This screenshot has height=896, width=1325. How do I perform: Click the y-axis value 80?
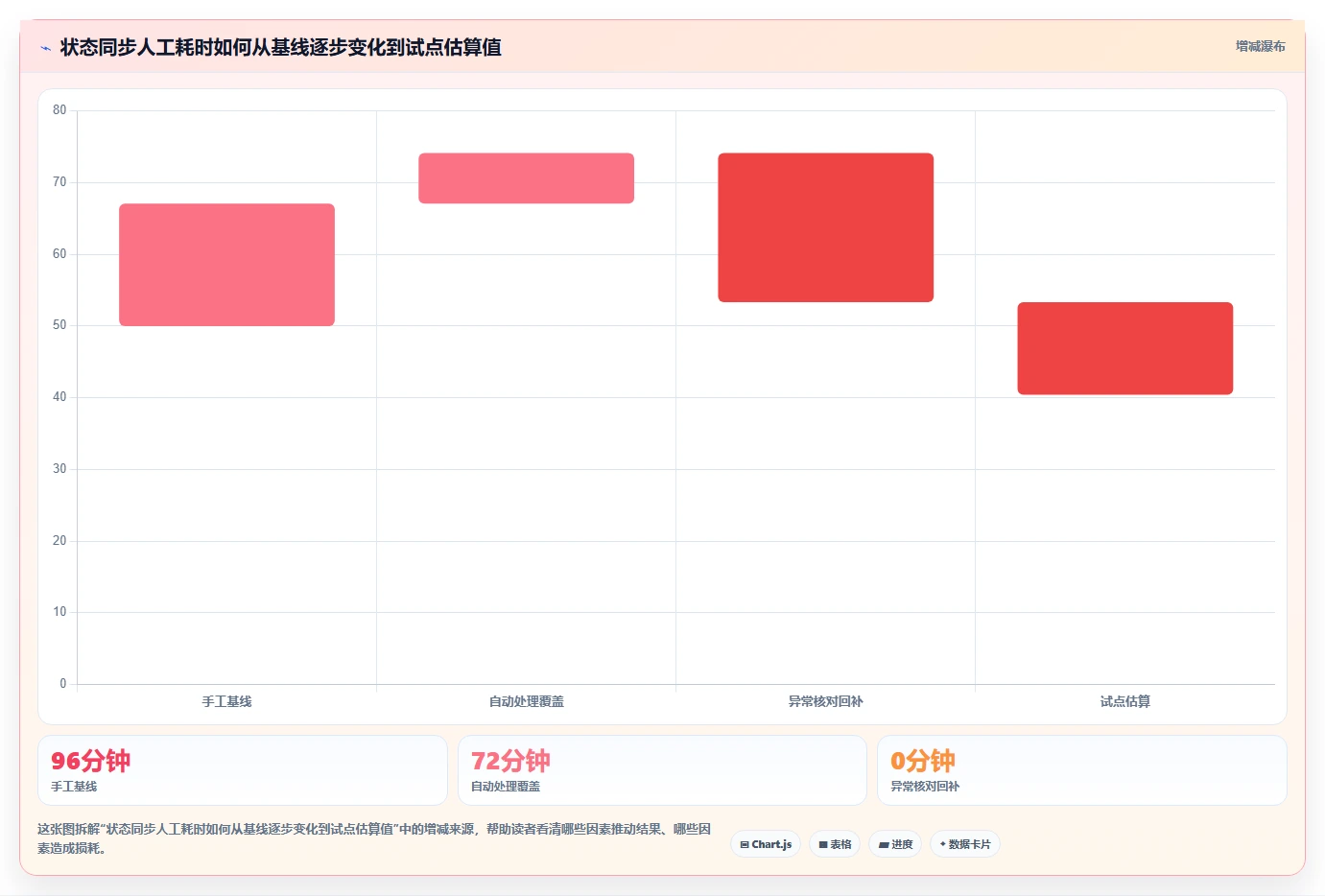tap(59, 110)
